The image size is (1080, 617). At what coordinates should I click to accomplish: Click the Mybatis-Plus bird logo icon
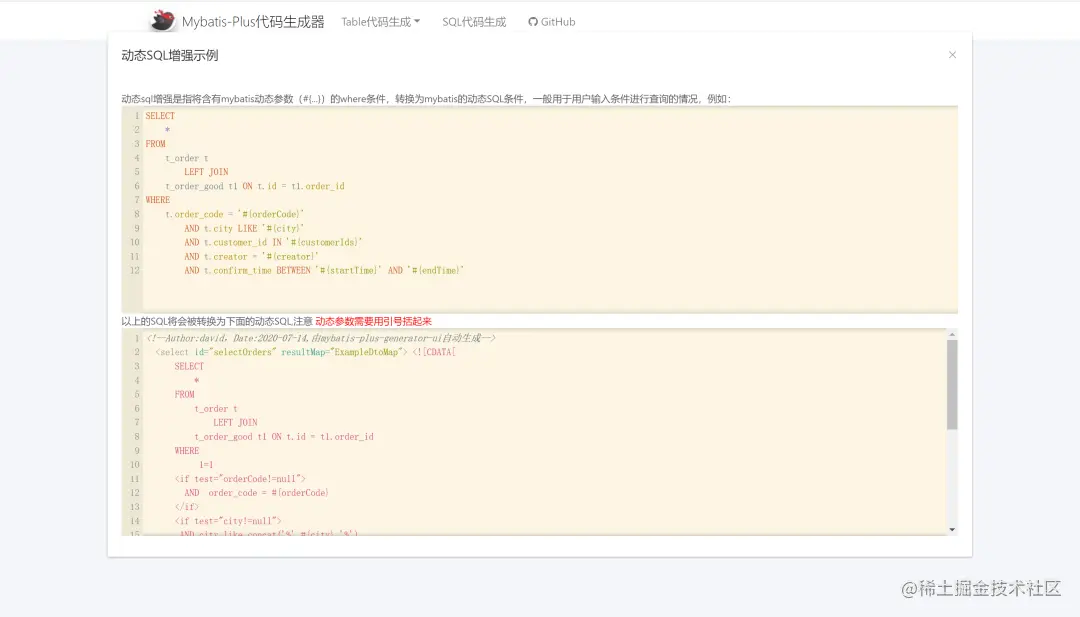point(163,21)
